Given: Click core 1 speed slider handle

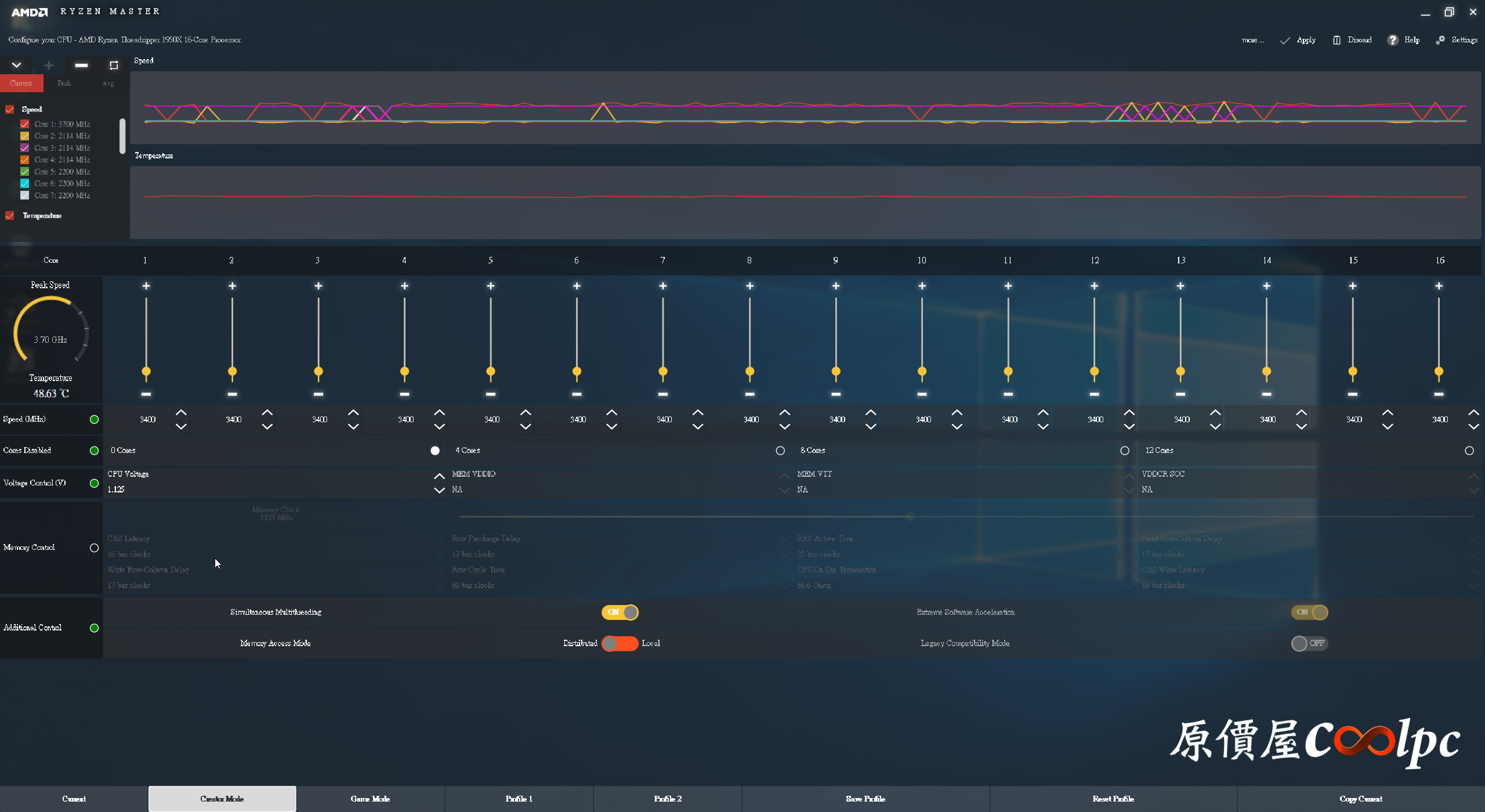Looking at the screenshot, I should pyautogui.click(x=146, y=372).
